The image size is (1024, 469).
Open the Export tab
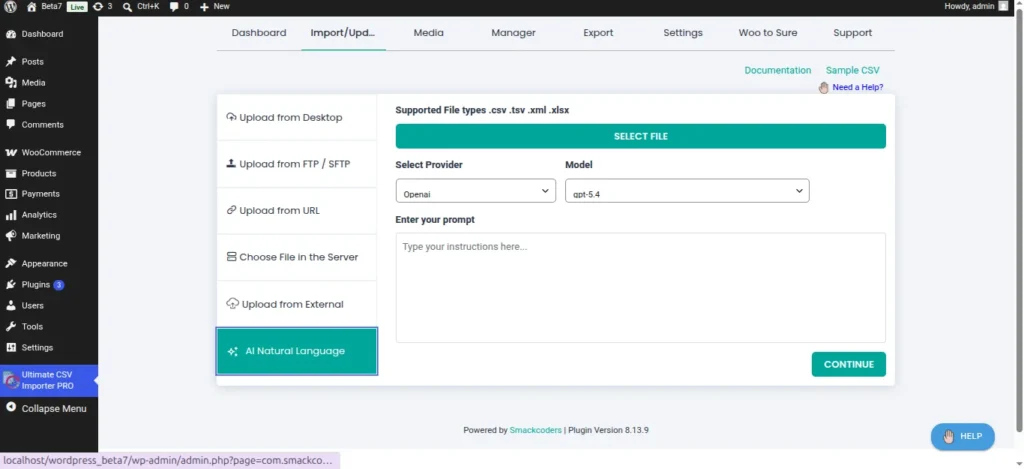click(x=598, y=33)
